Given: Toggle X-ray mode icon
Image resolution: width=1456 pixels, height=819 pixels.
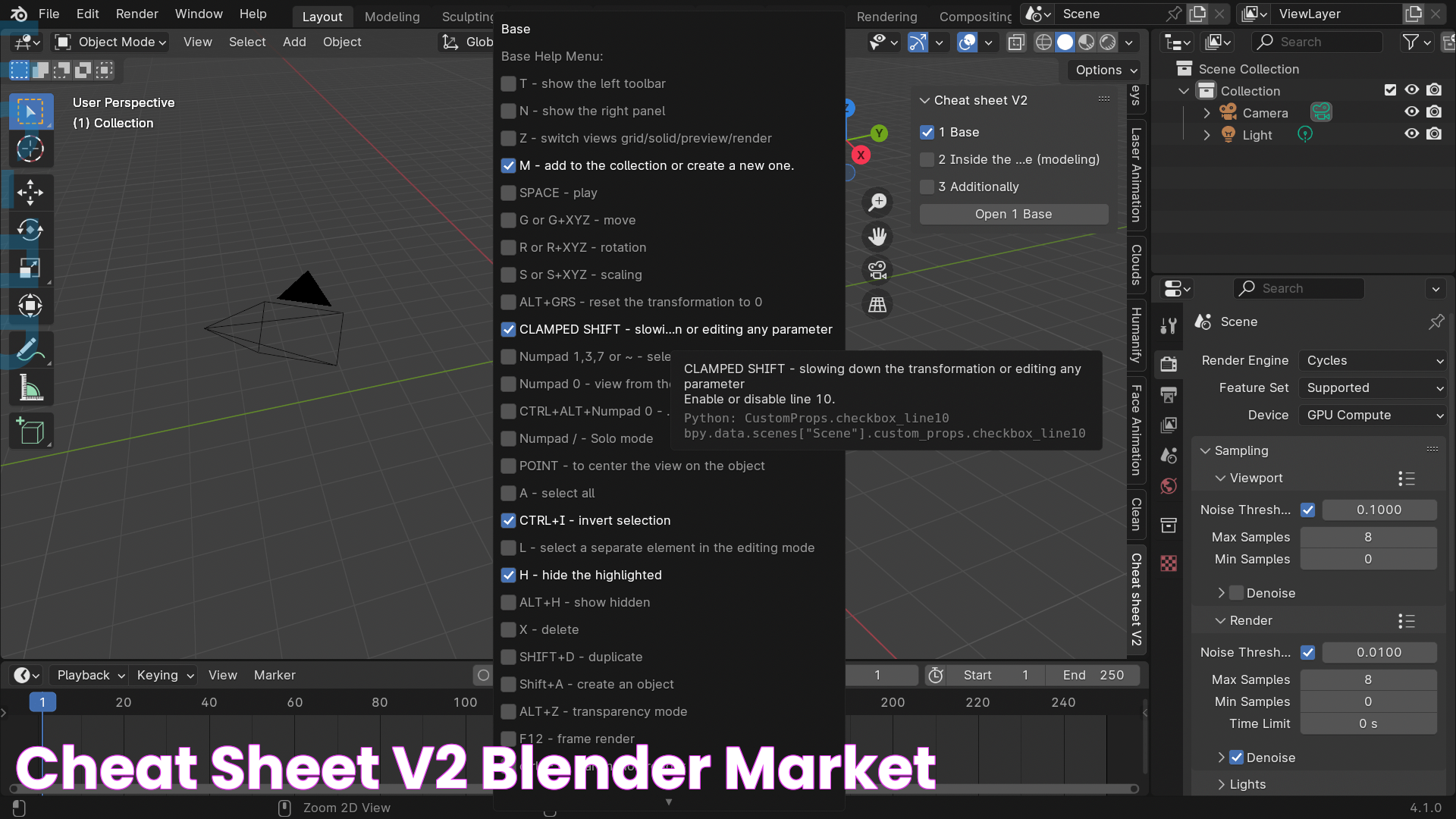Looking at the screenshot, I should tap(1015, 42).
